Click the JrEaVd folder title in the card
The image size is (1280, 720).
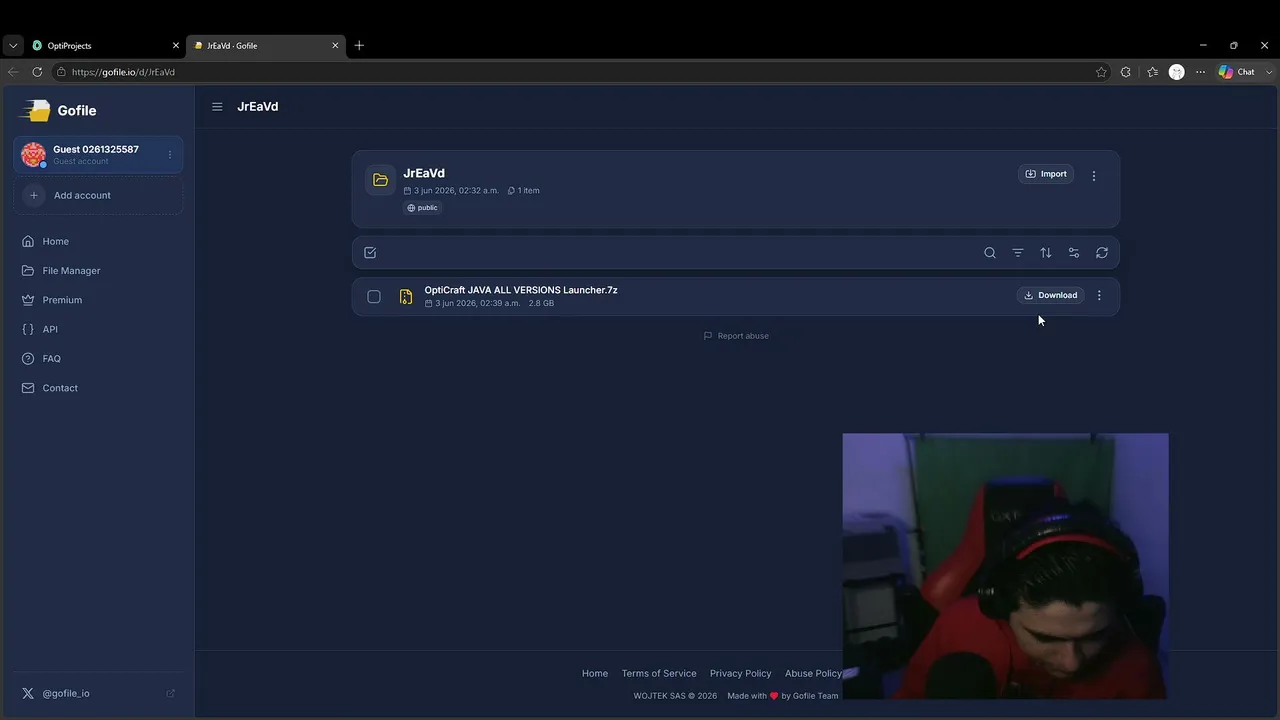pyautogui.click(x=424, y=173)
